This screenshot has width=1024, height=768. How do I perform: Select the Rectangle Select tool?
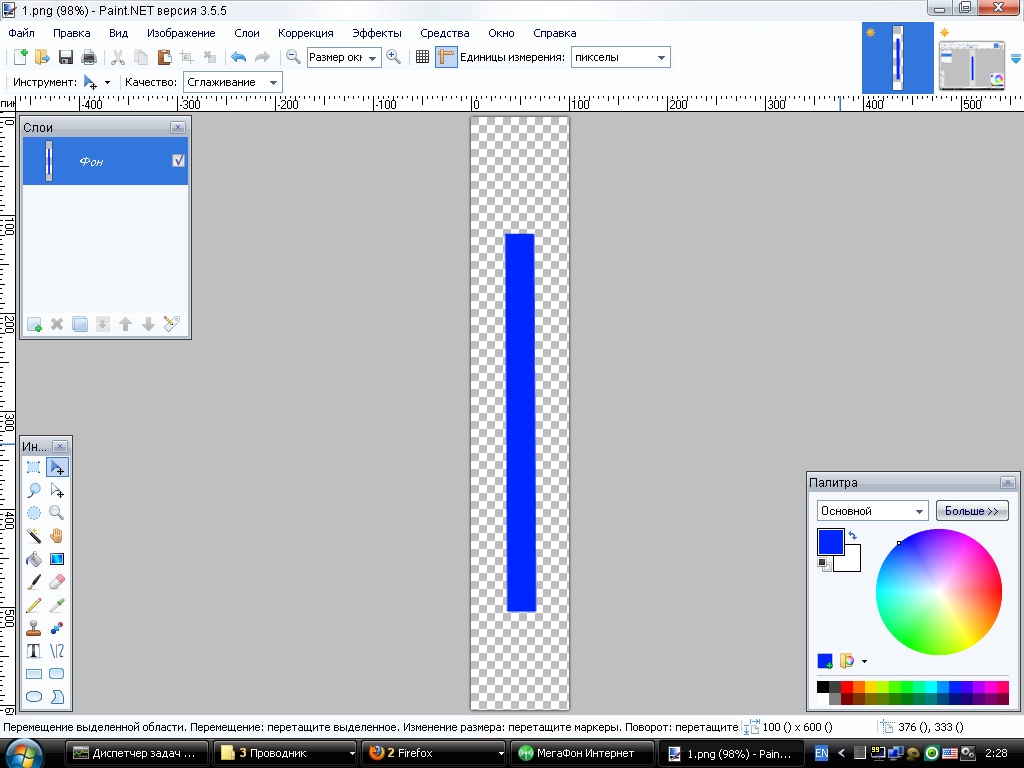coord(33,467)
